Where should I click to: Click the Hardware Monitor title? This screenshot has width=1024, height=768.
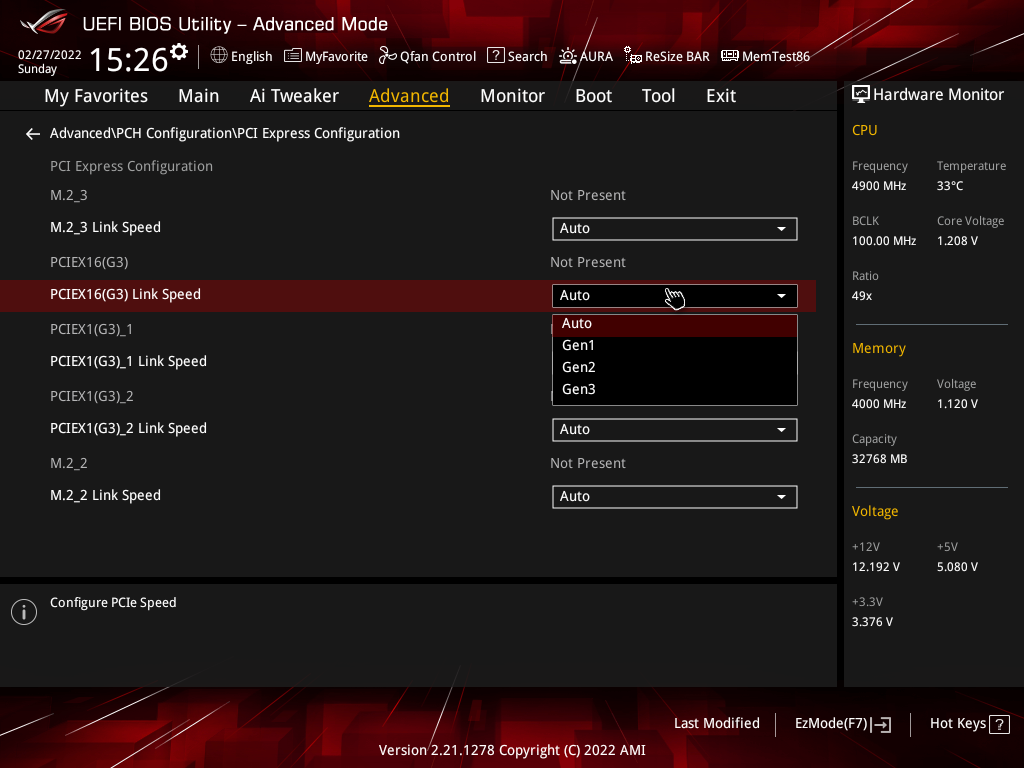[x=938, y=95]
